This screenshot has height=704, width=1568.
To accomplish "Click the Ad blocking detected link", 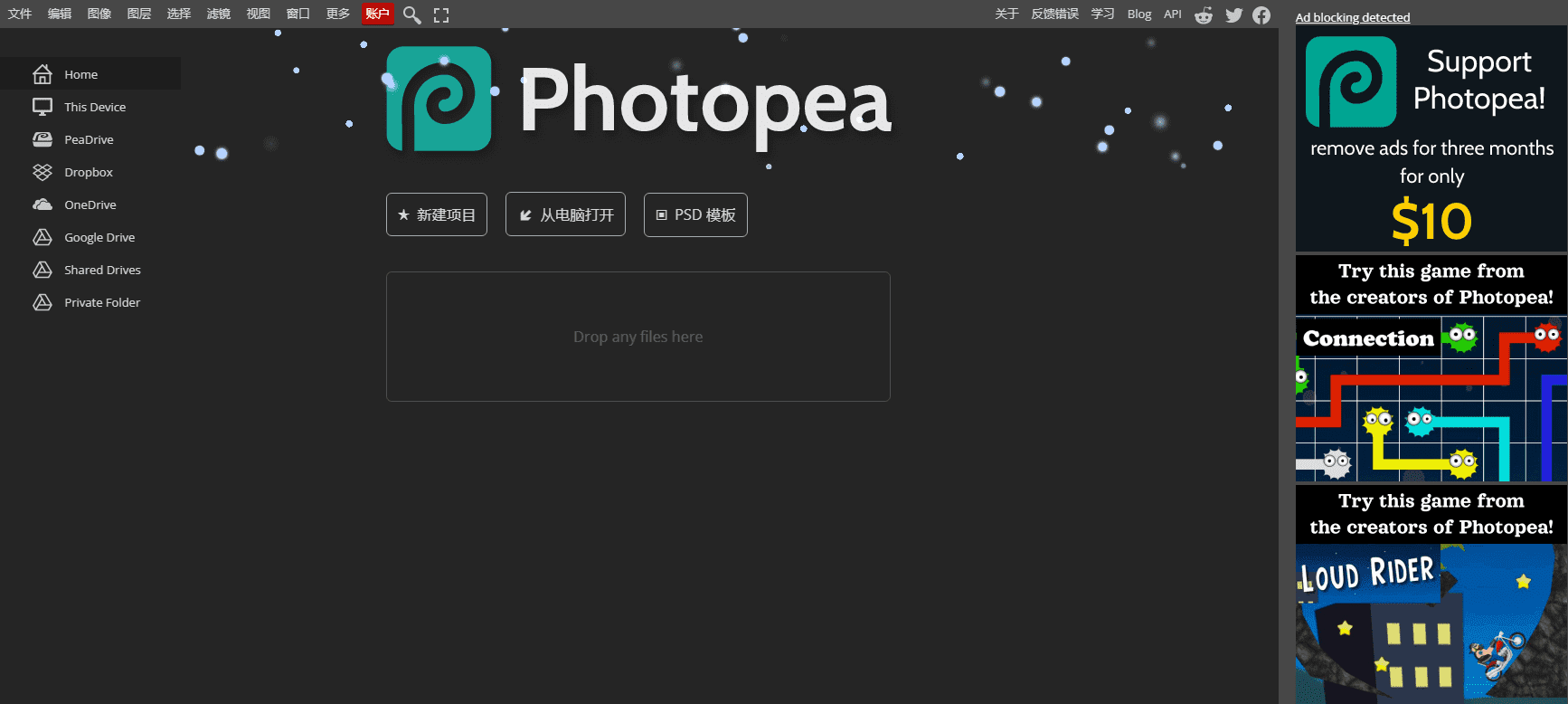I will click(1353, 17).
